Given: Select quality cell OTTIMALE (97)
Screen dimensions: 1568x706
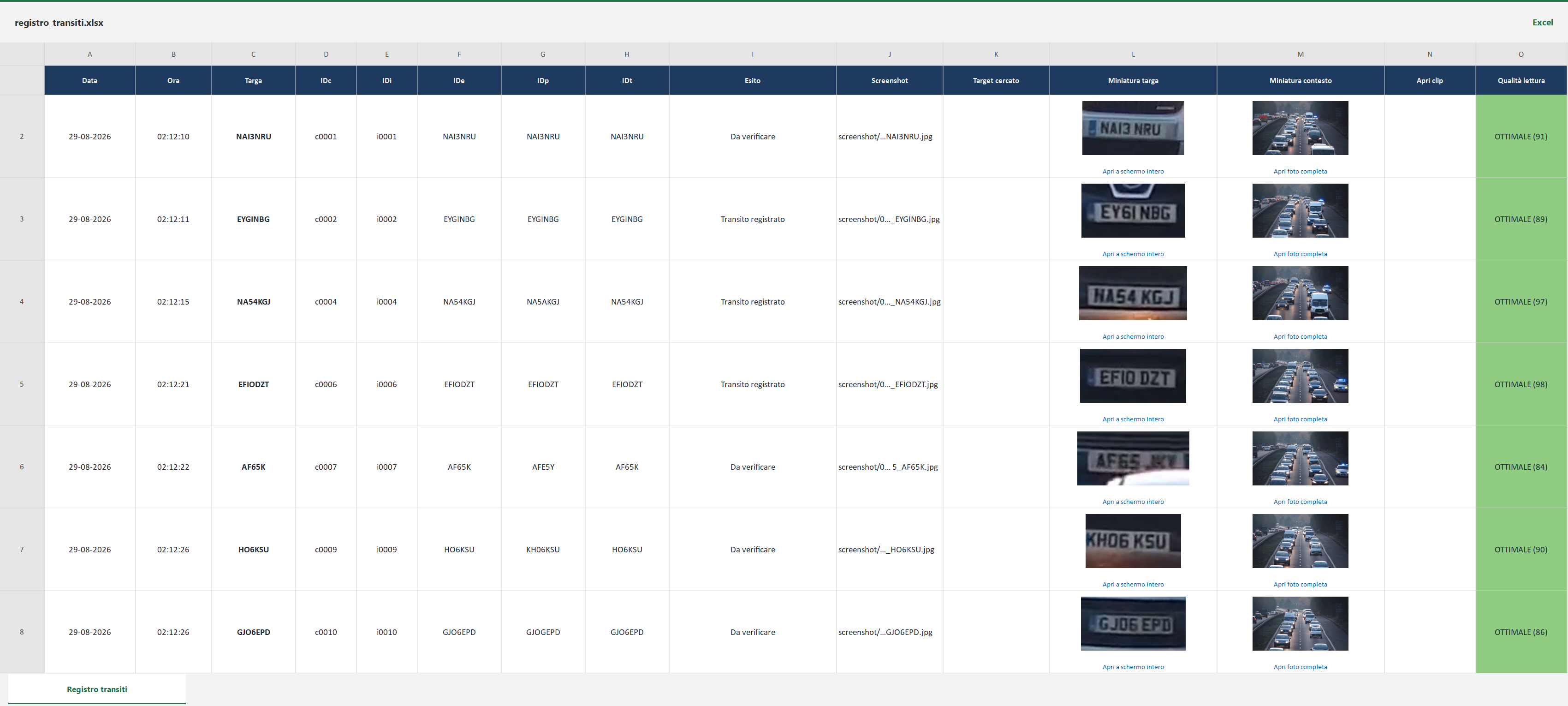Looking at the screenshot, I should coord(1520,301).
